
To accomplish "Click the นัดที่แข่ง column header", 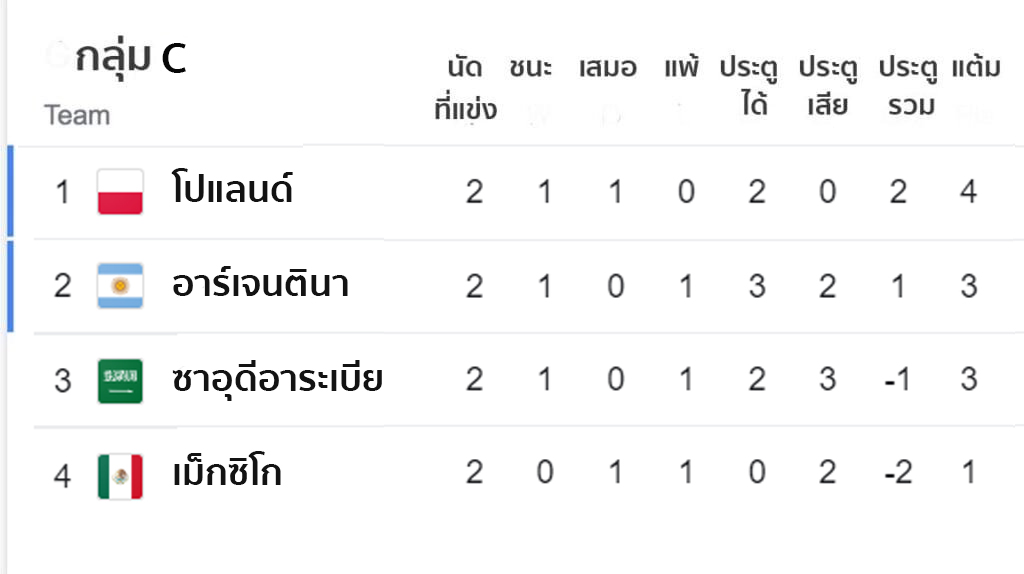I will [x=466, y=88].
